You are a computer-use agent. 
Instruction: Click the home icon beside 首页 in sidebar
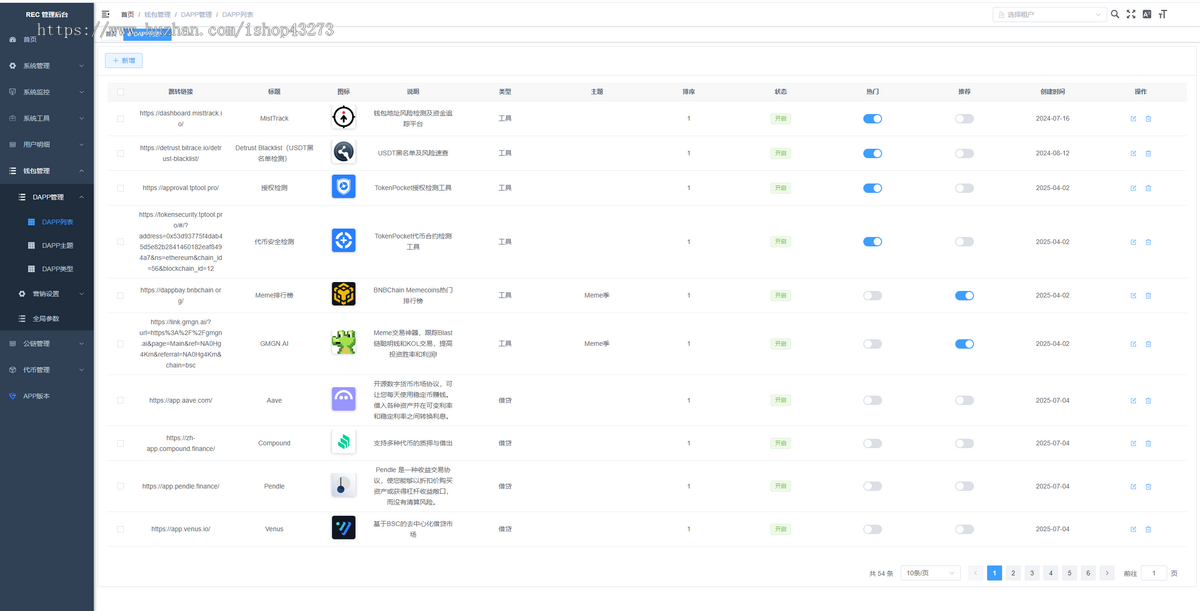point(12,39)
